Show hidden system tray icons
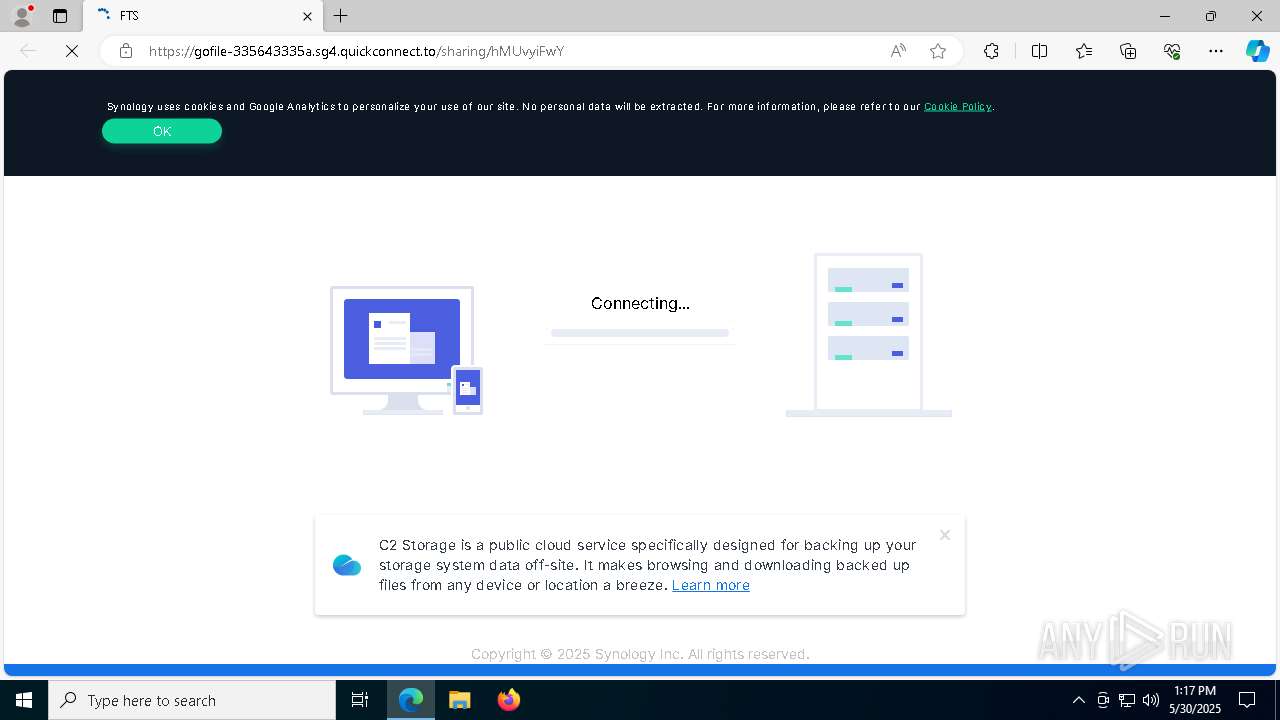This screenshot has height=720, width=1280. click(1078, 700)
